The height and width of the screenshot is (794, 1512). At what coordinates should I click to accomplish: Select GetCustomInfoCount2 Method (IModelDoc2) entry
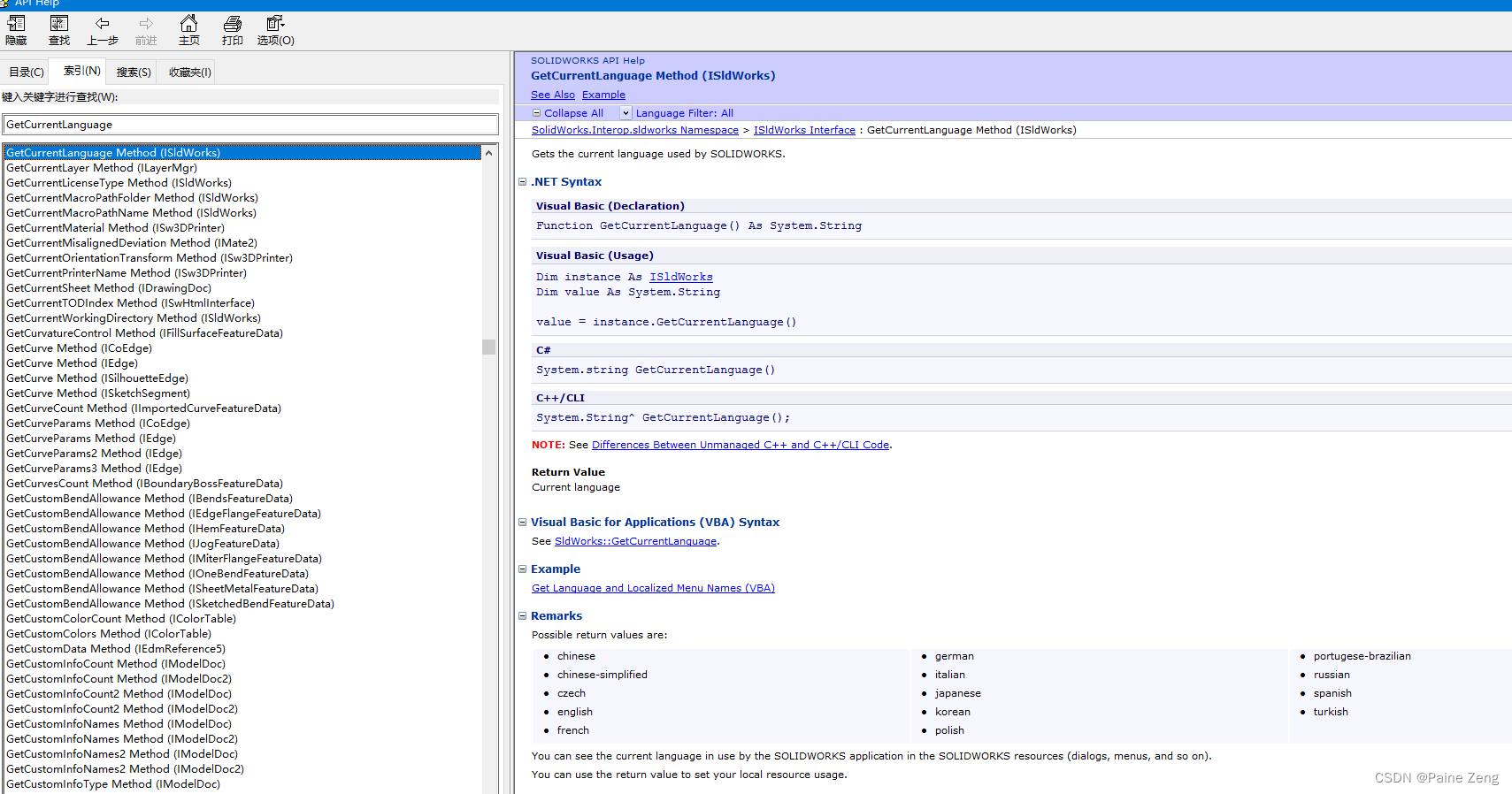122,709
